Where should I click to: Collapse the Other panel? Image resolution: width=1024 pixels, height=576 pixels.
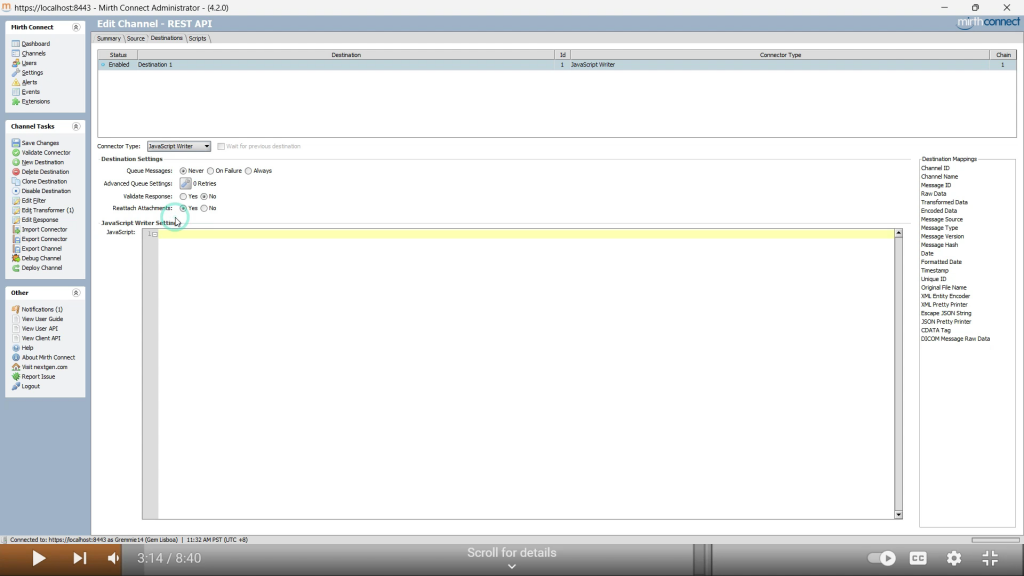tap(76, 293)
